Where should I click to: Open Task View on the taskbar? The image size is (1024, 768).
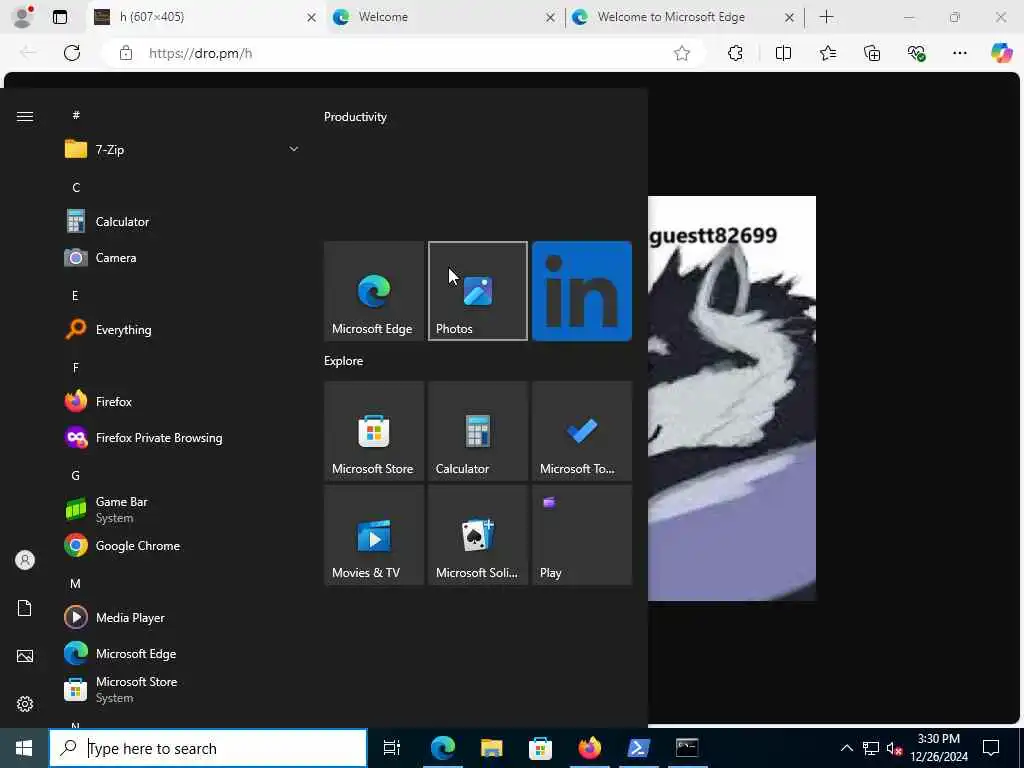[392, 748]
